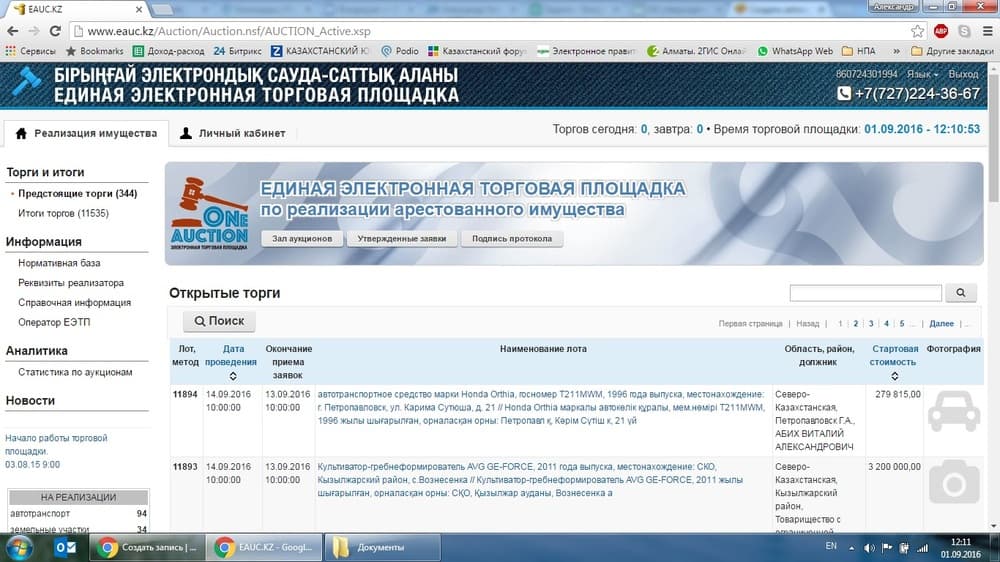
Task: Open the AdBlock extension icon
Action: tap(941, 31)
